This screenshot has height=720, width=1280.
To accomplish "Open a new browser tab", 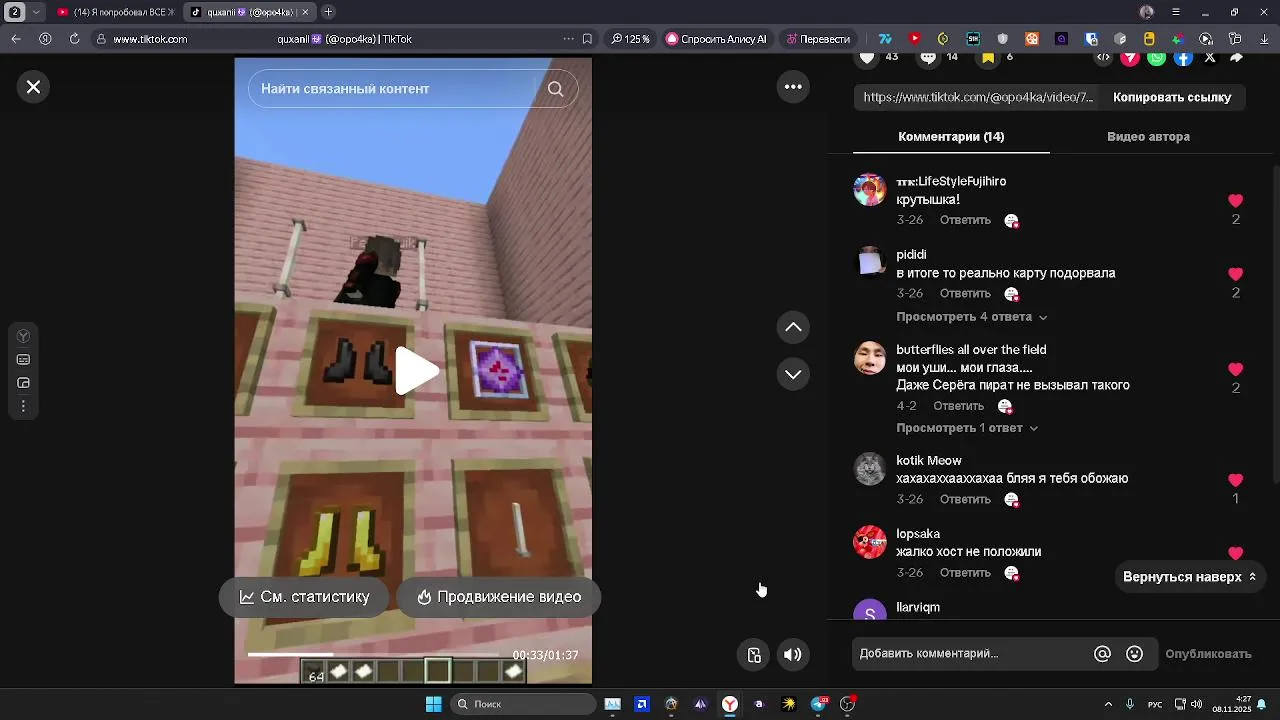I will tap(328, 12).
